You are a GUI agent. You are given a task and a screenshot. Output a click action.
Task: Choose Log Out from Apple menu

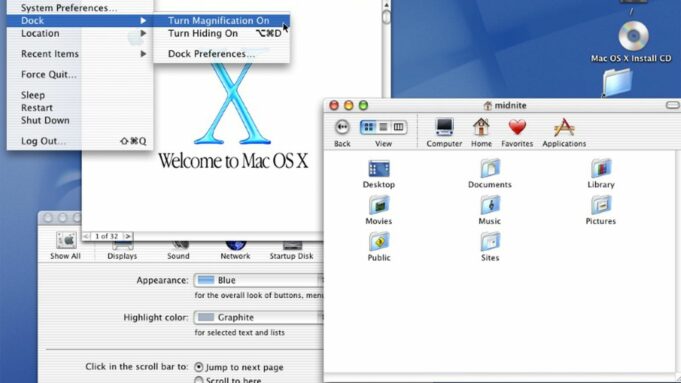tap(80, 141)
